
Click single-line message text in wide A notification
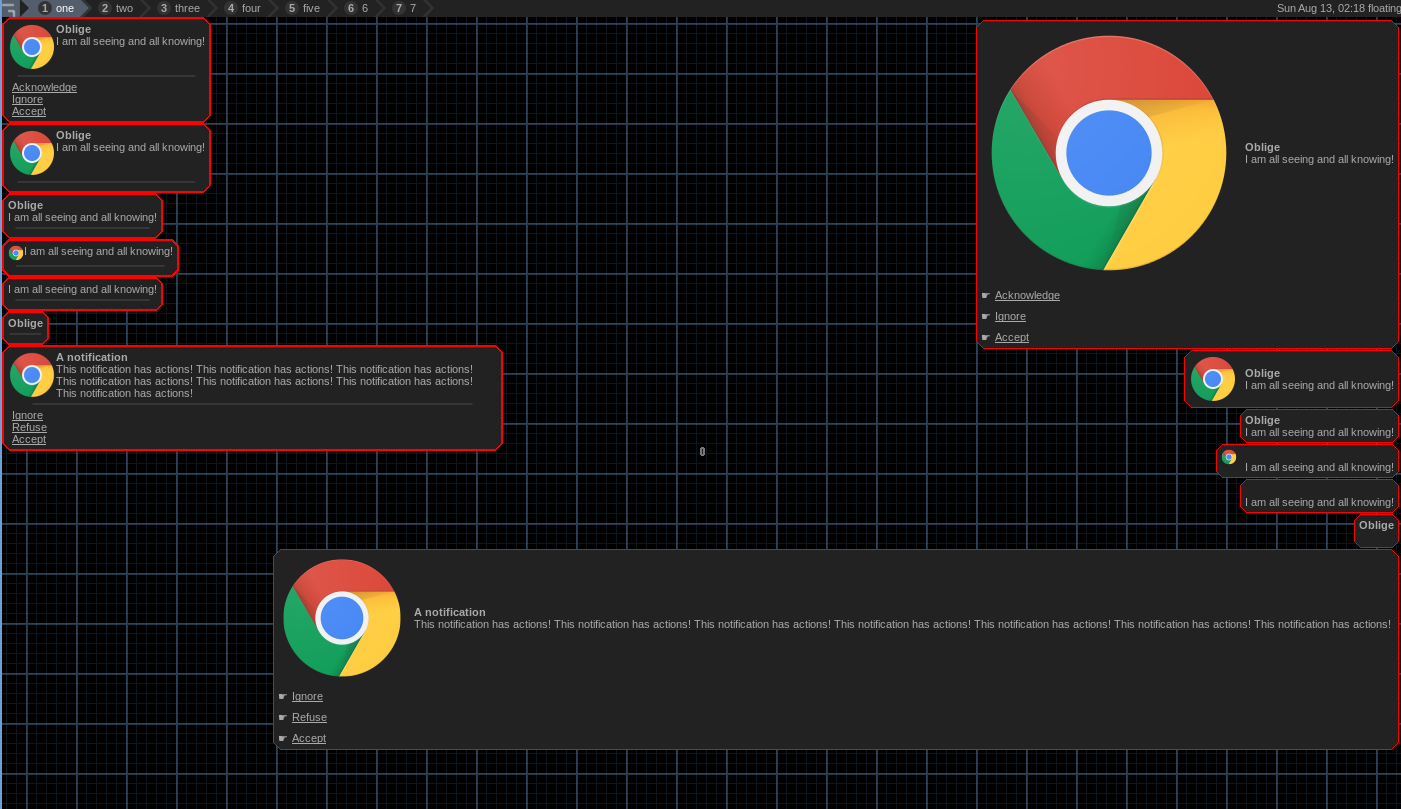902,624
